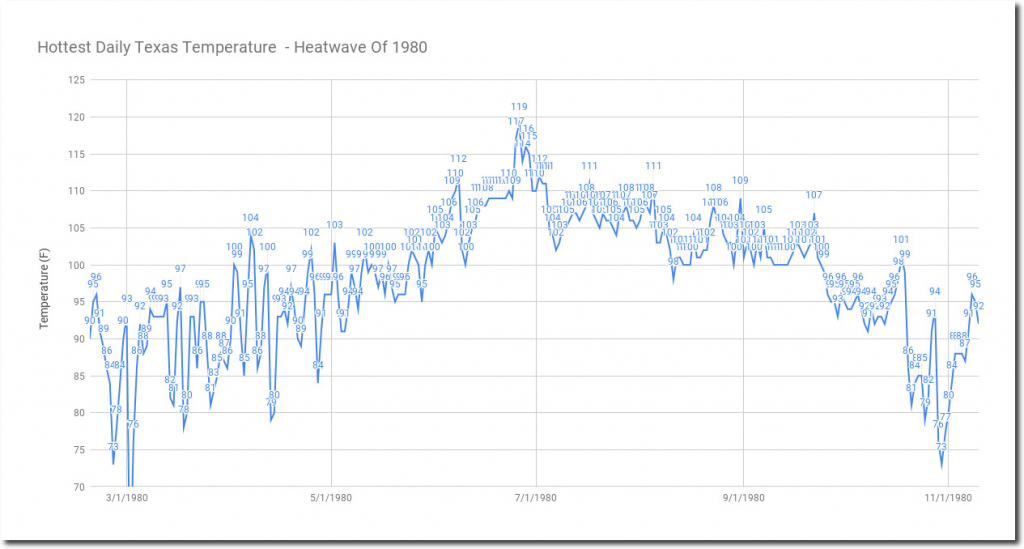Select the final data label 92 at right edge
1024x549 pixels.
tap(978, 306)
